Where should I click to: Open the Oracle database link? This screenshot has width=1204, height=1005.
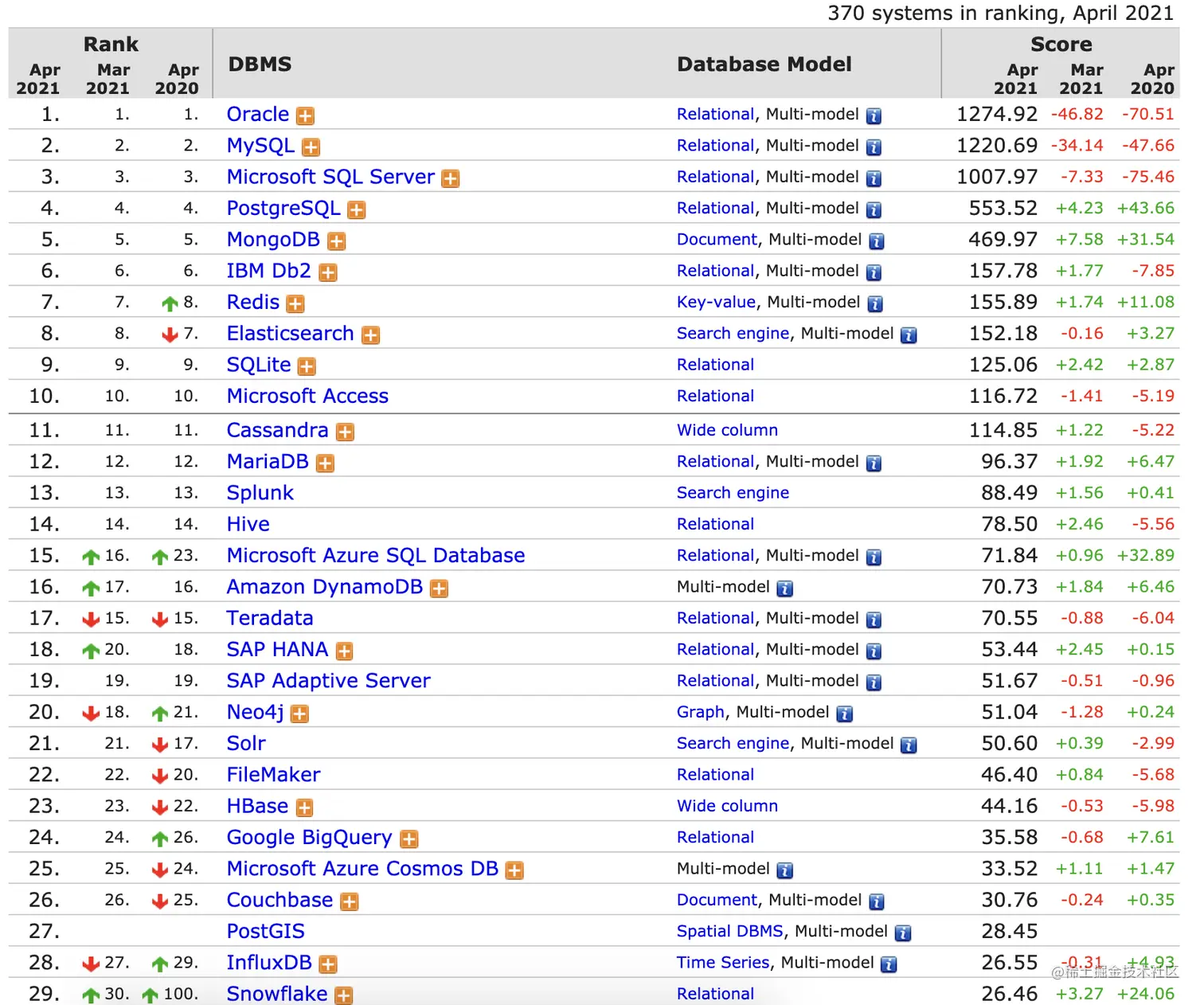[x=258, y=115]
